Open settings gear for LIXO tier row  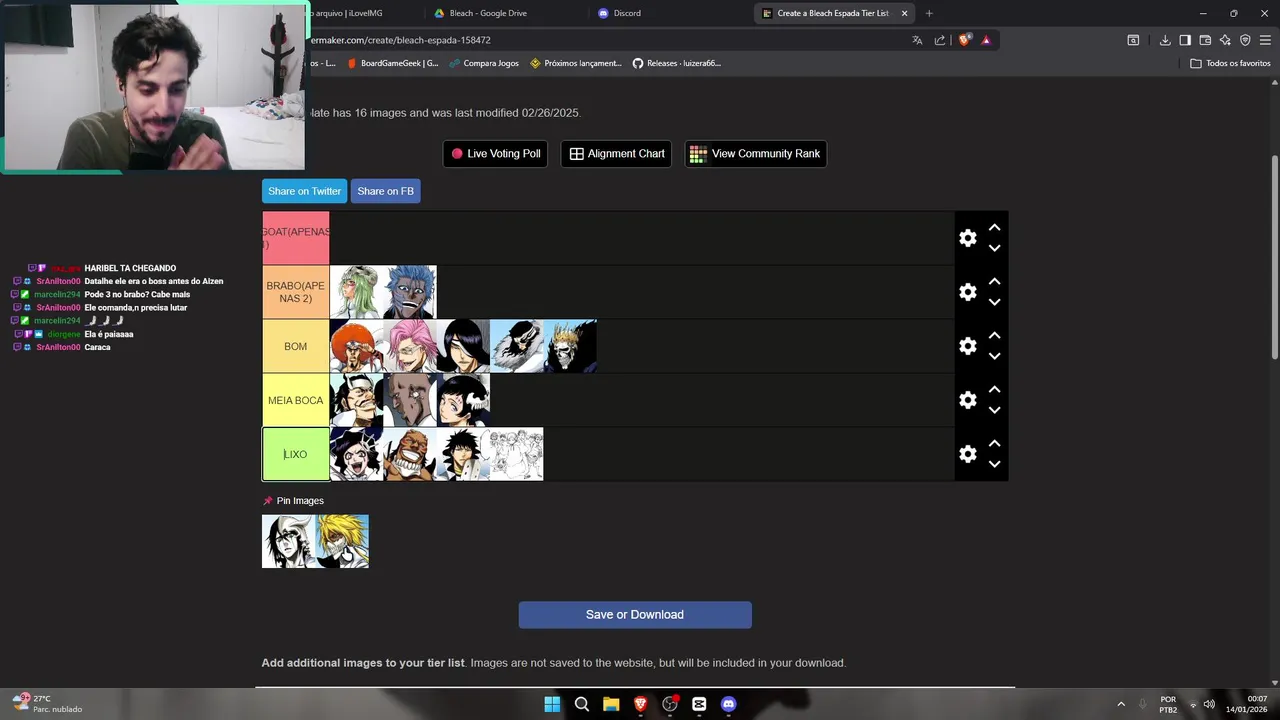pos(967,454)
